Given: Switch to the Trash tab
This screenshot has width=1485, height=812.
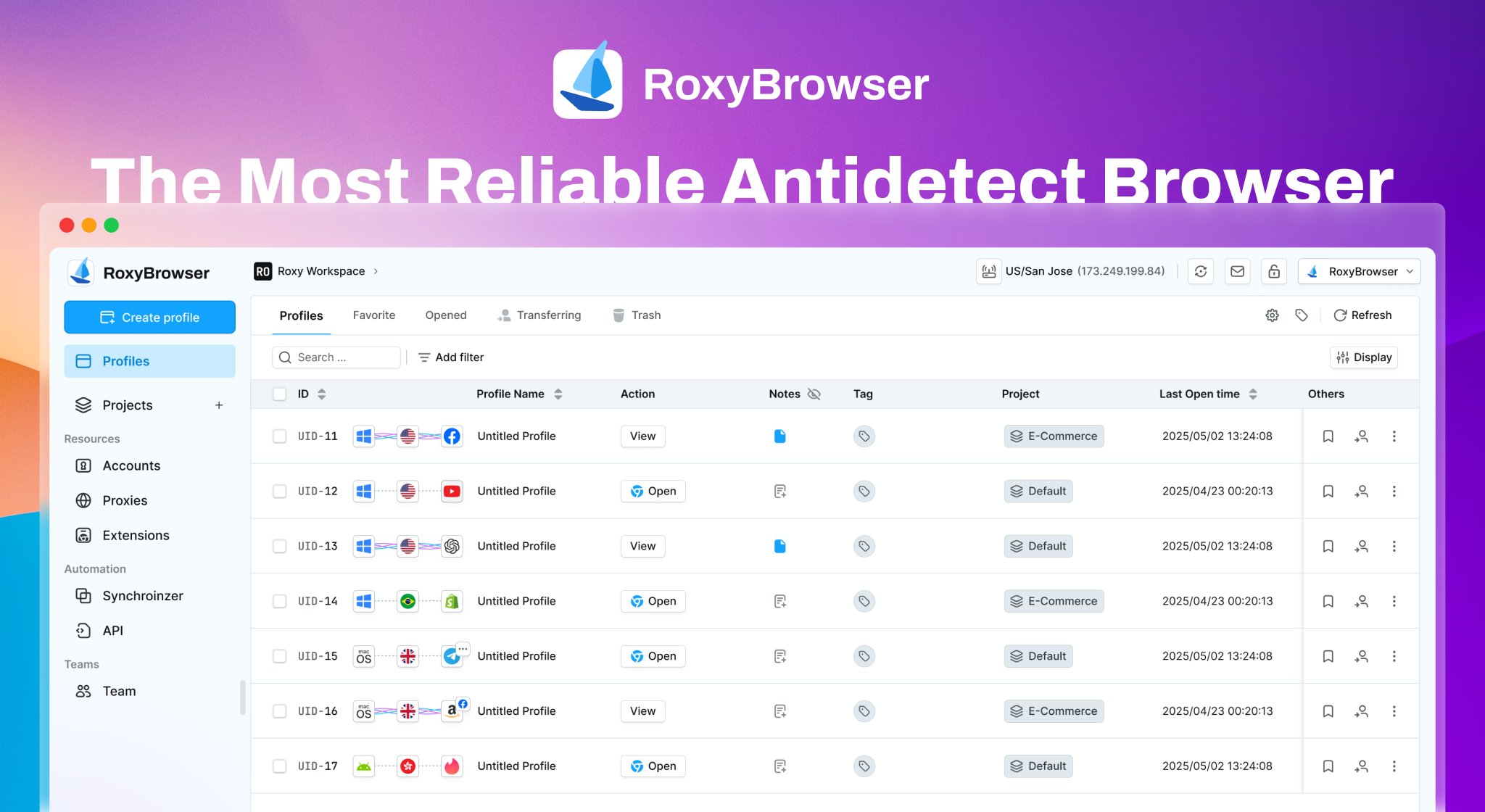Looking at the screenshot, I should [x=645, y=315].
